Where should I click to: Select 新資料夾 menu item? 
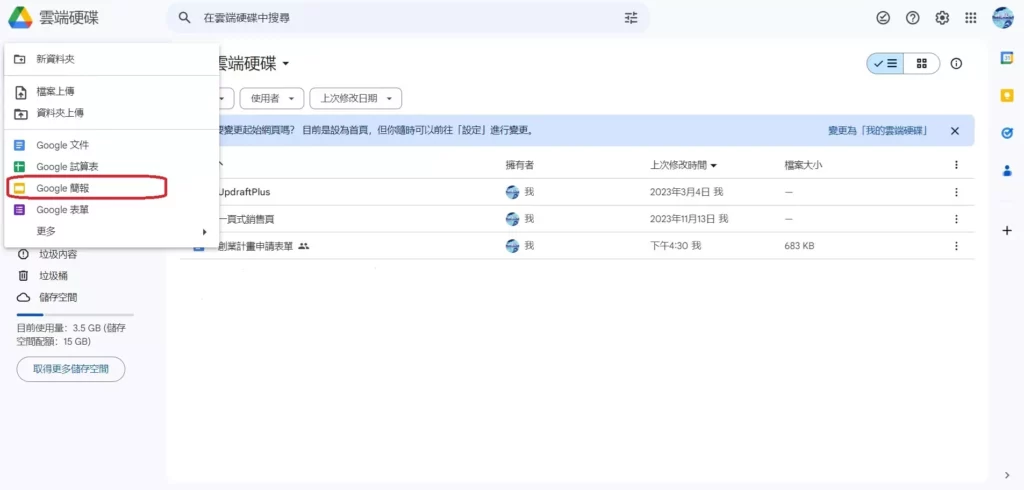pos(112,59)
